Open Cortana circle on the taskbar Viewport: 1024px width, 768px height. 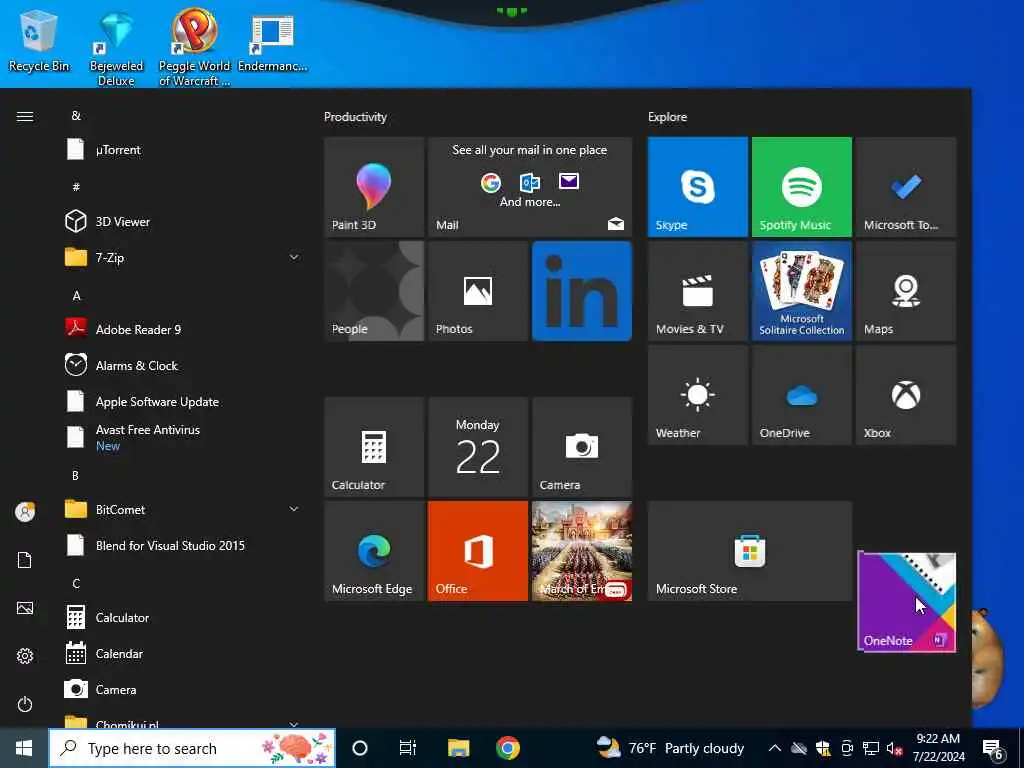(360, 748)
